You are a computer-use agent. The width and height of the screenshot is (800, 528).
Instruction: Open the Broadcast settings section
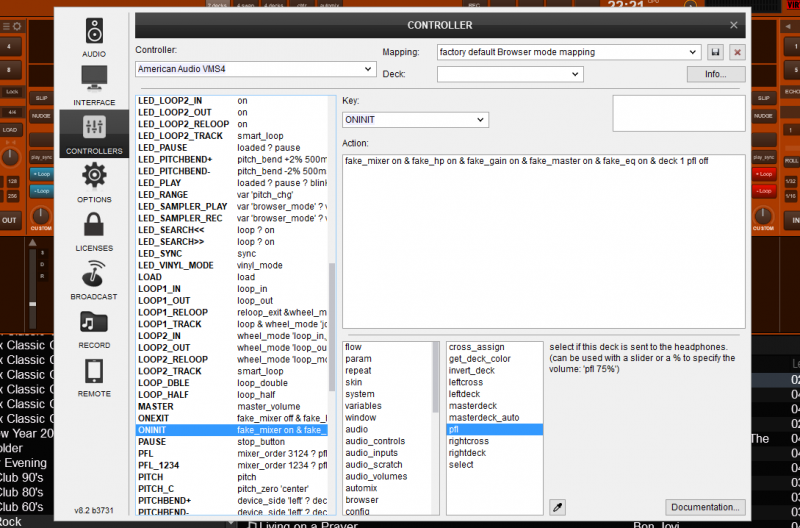94,280
